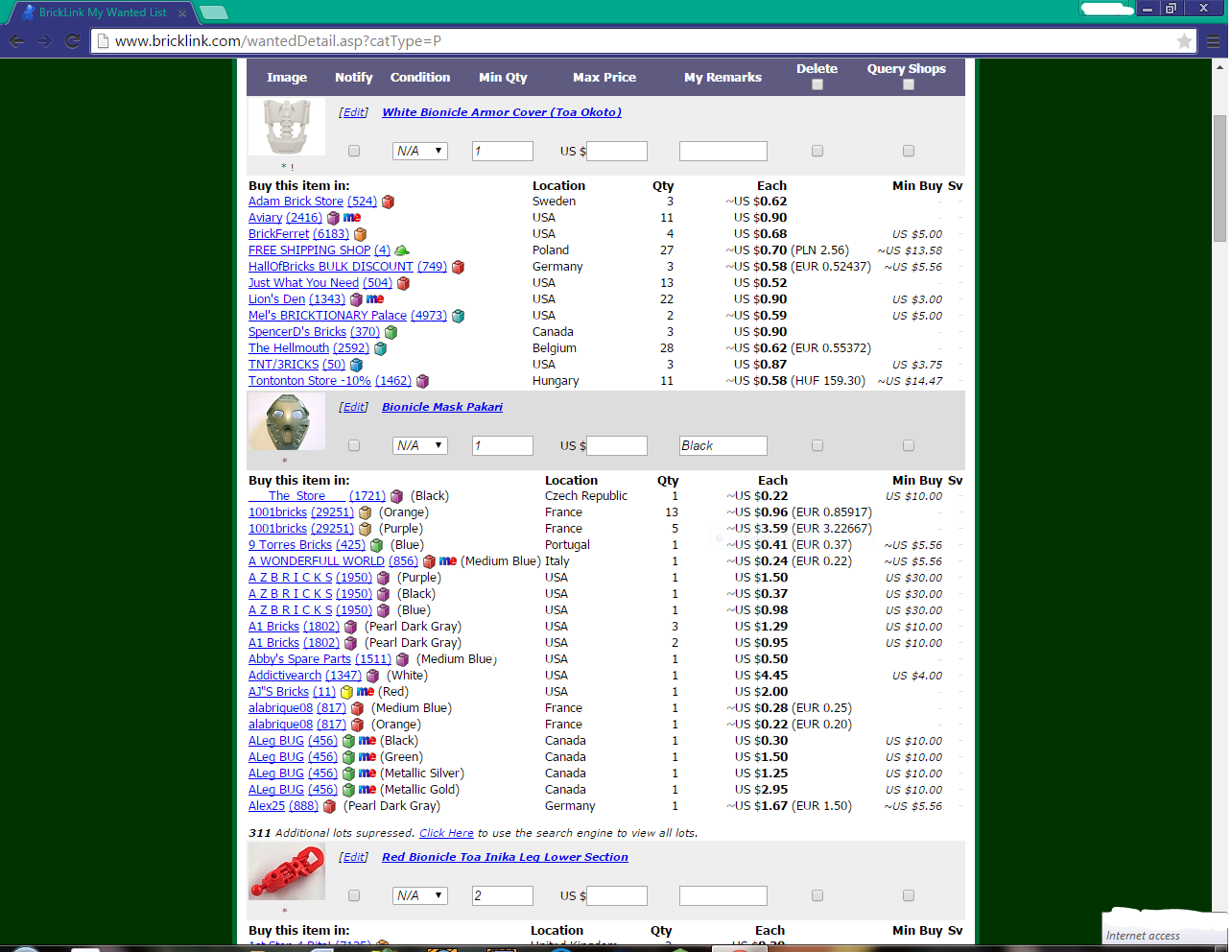Click the store icon beside Just What You Need
1232x952 pixels.
coord(404,283)
